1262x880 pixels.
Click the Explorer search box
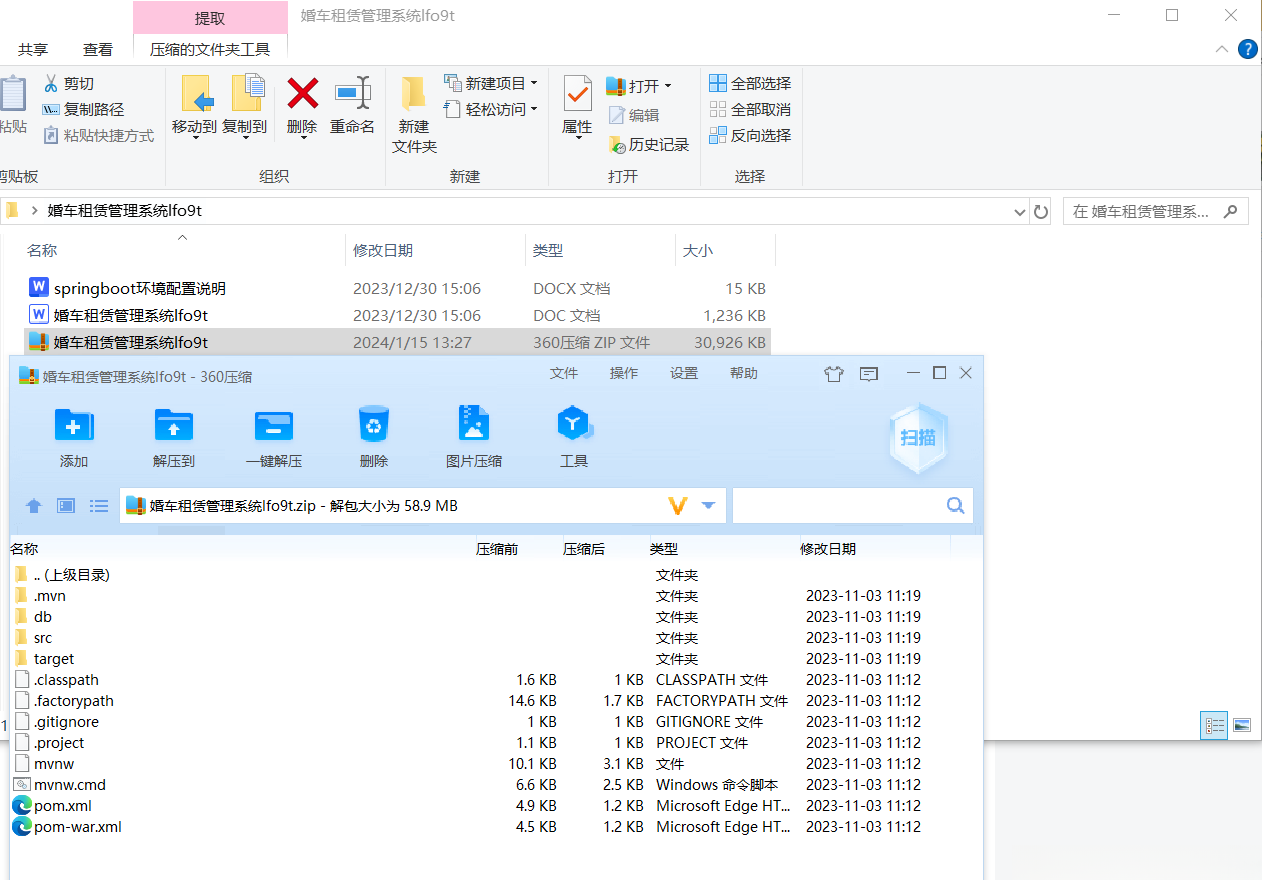[1155, 212]
